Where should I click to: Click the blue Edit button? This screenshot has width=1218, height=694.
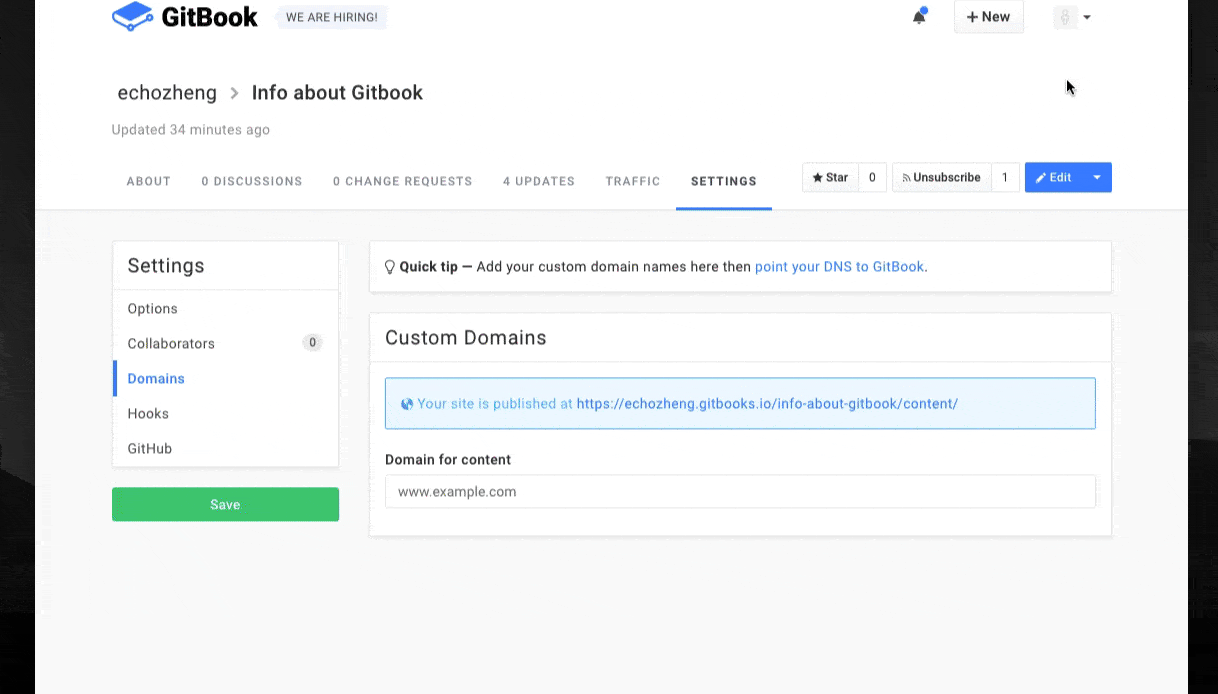pyautogui.click(x=1054, y=177)
